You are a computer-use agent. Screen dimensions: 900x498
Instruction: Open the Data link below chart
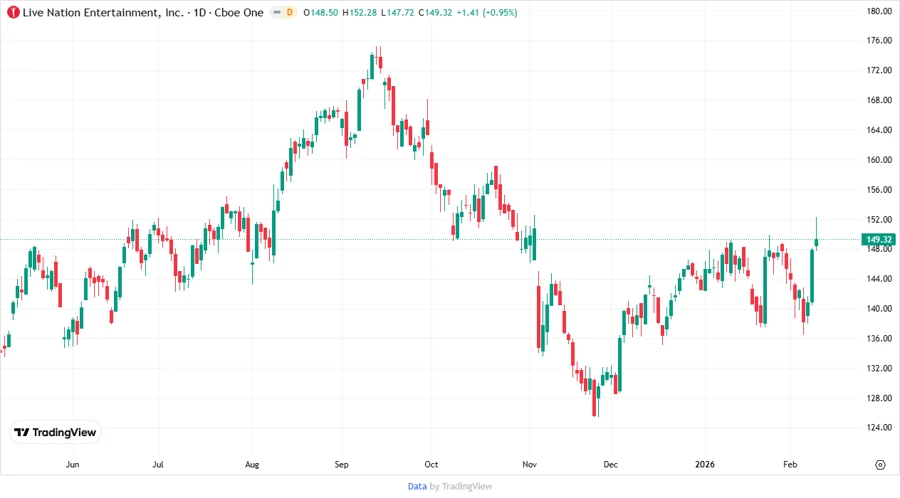click(x=417, y=487)
